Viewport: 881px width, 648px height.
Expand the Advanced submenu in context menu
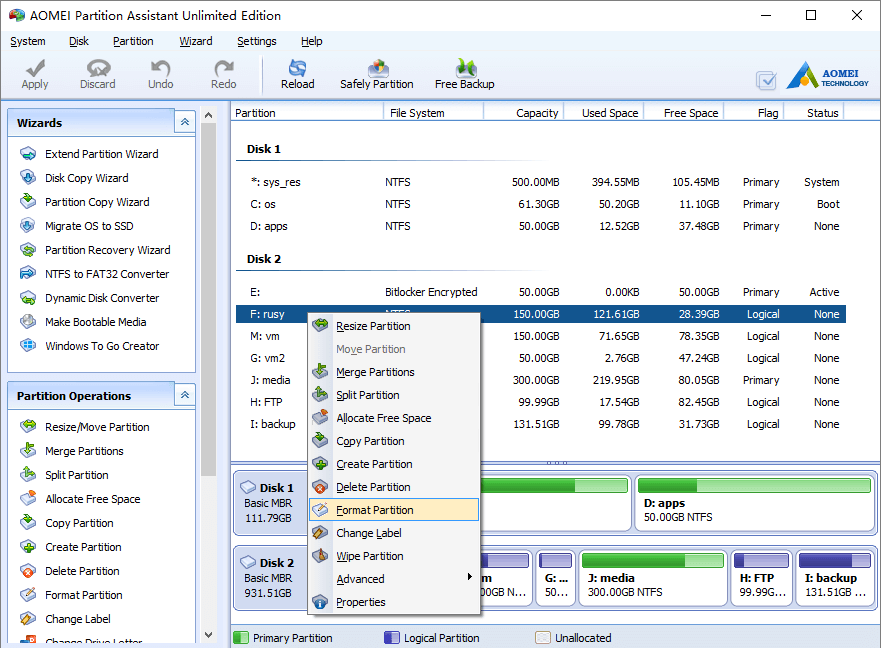pos(394,579)
